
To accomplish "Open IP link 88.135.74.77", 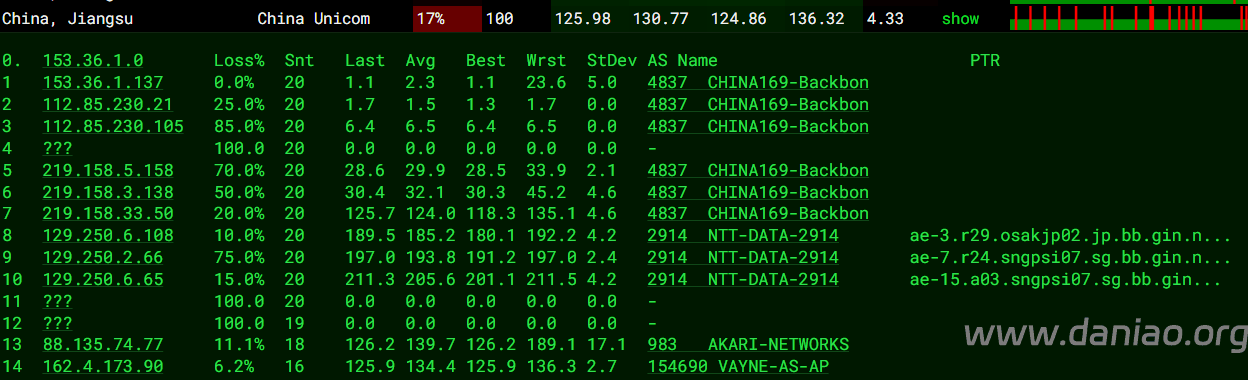I will [x=102, y=345].
